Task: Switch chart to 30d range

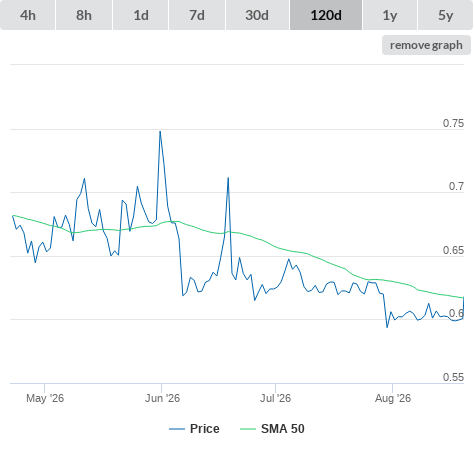Action: point(257,15)
